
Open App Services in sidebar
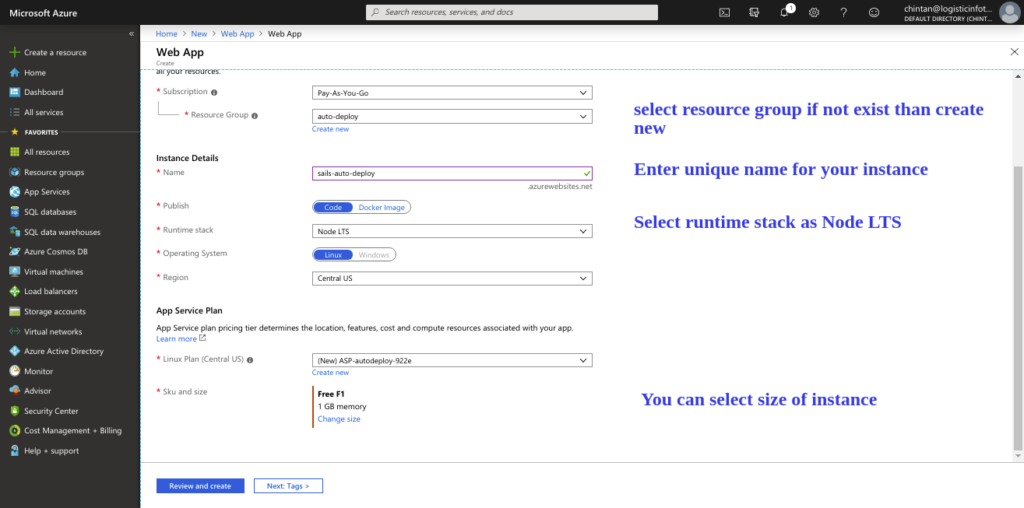tap(46, 192)
